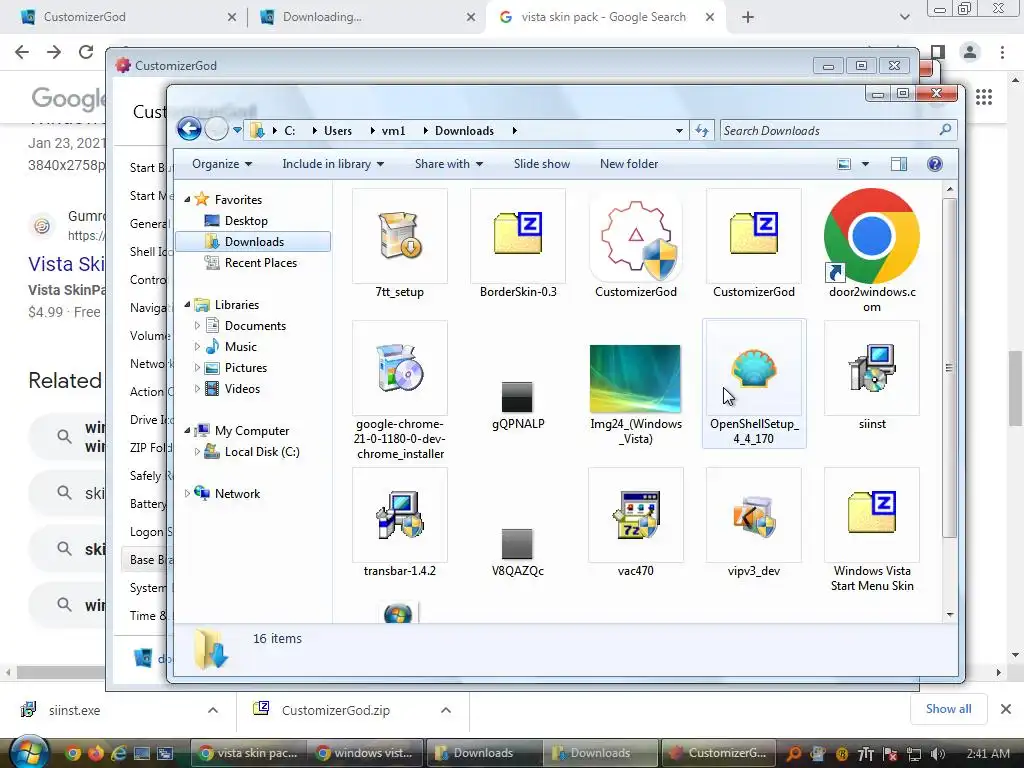1024x768 pixels.
Task: Open a new Chrome tab
Action: pos(748,17)
